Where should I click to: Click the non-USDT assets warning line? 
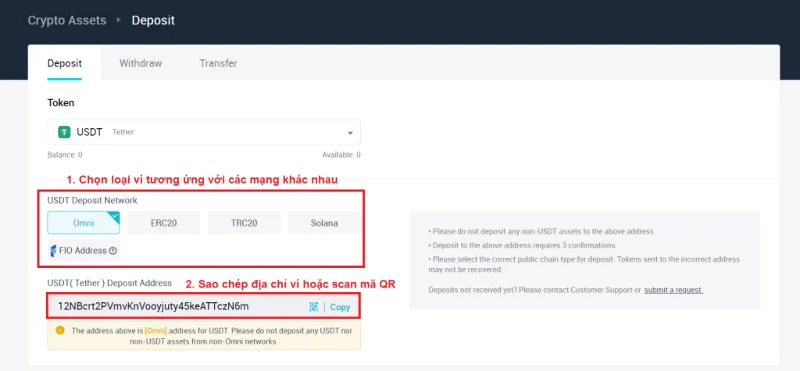coord(542,231)
